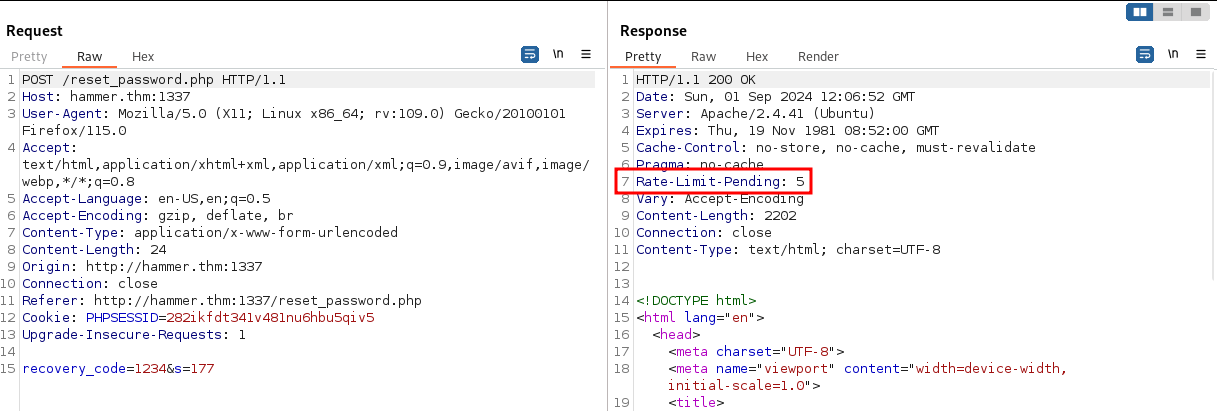The image size is (1217, 411).
Task: Click the Upgrade-Insecure-Requests: 1 header
Action: click(x=134, y=335)
